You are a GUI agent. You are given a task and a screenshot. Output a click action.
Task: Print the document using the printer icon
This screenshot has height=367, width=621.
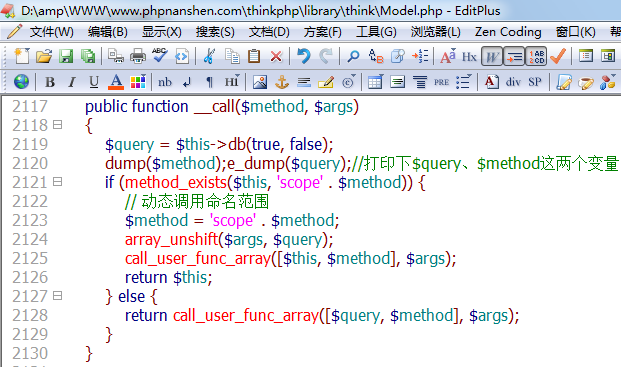click(138, 56)
